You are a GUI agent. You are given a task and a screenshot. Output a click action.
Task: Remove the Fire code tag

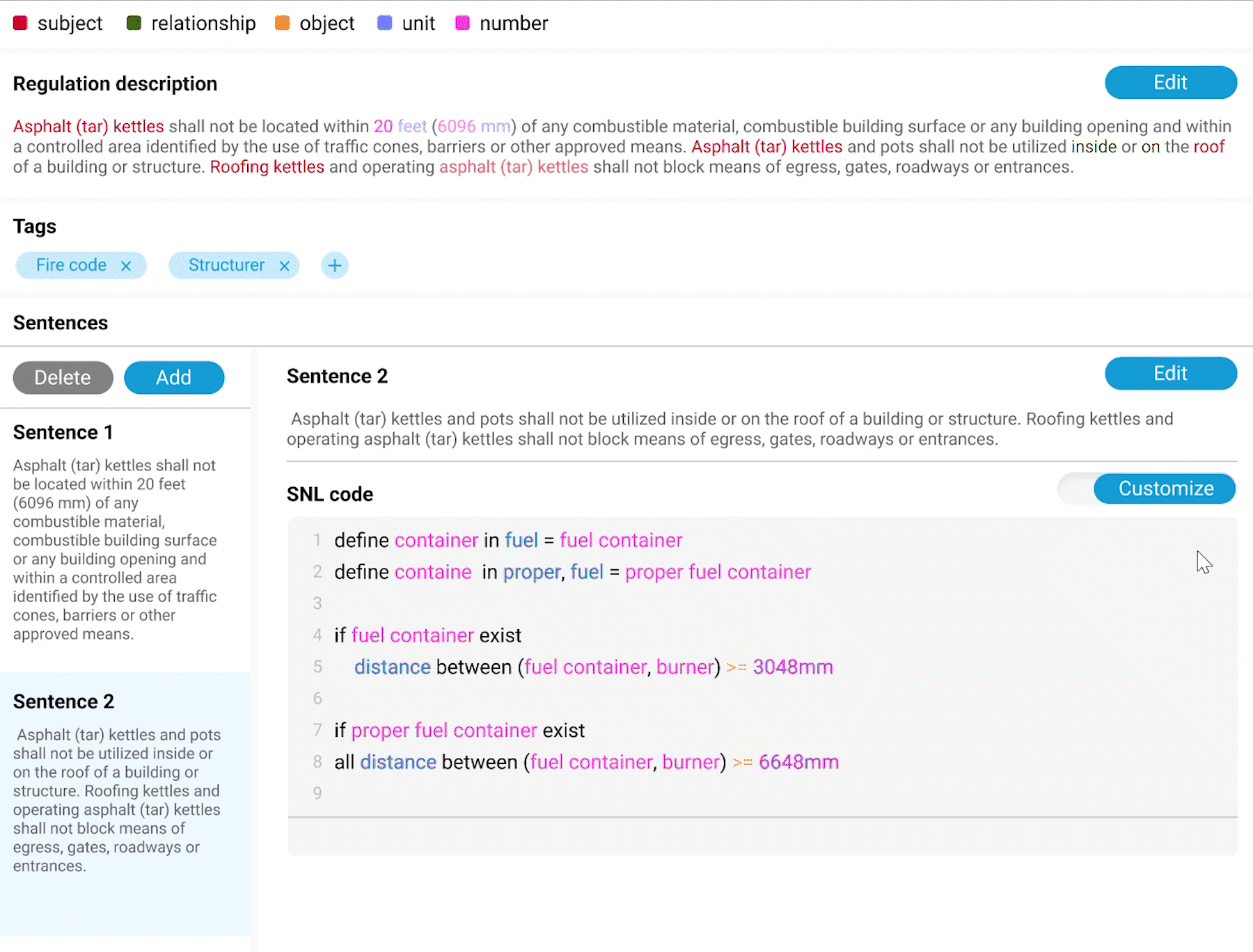pyautogui.click(x=126, y=266)
